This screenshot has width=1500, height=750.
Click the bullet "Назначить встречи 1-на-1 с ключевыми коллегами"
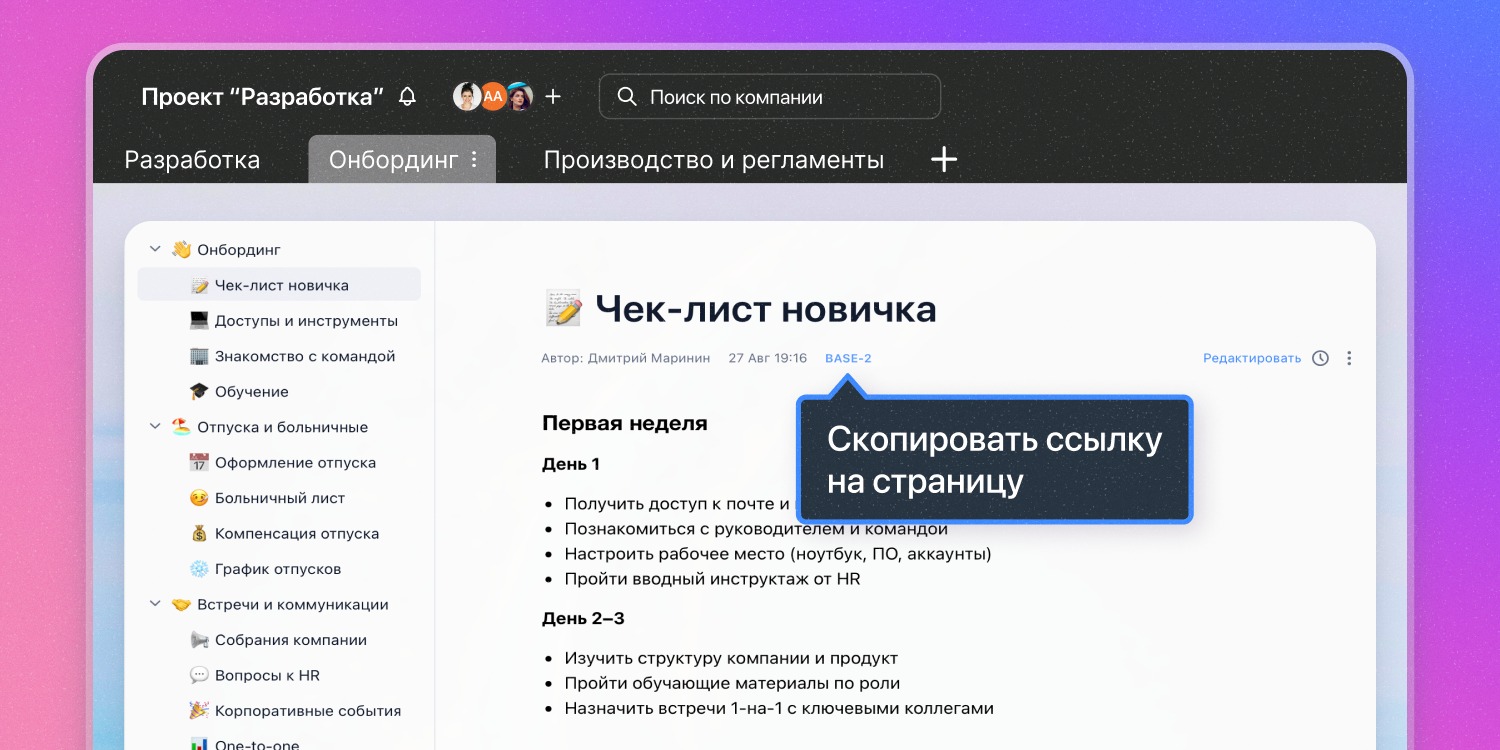point(779,708)
